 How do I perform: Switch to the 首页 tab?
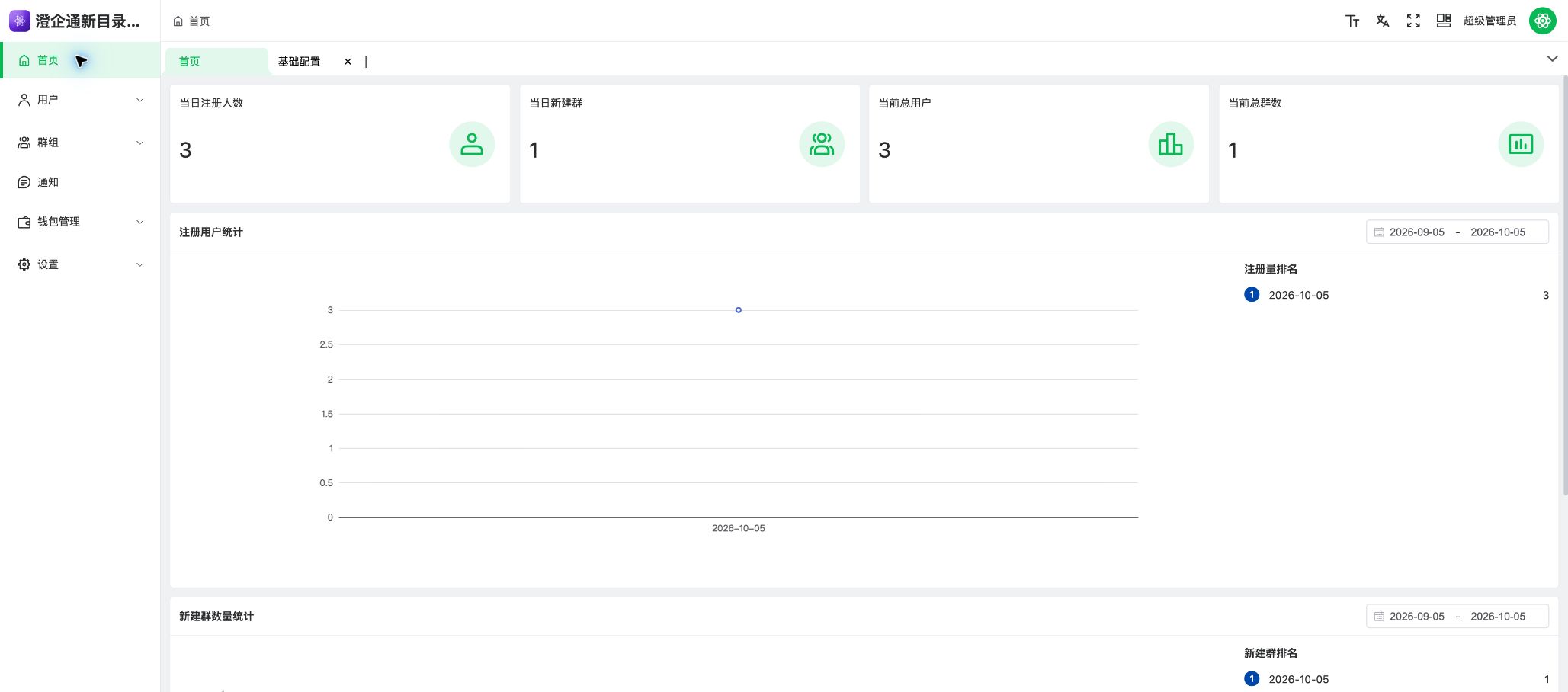(x=216, y=62)
